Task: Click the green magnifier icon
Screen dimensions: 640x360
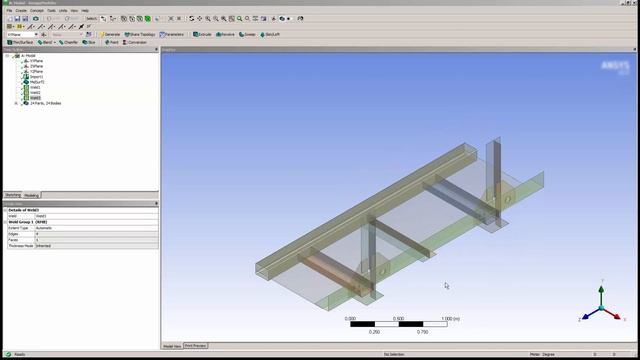Action: (240, 19)
